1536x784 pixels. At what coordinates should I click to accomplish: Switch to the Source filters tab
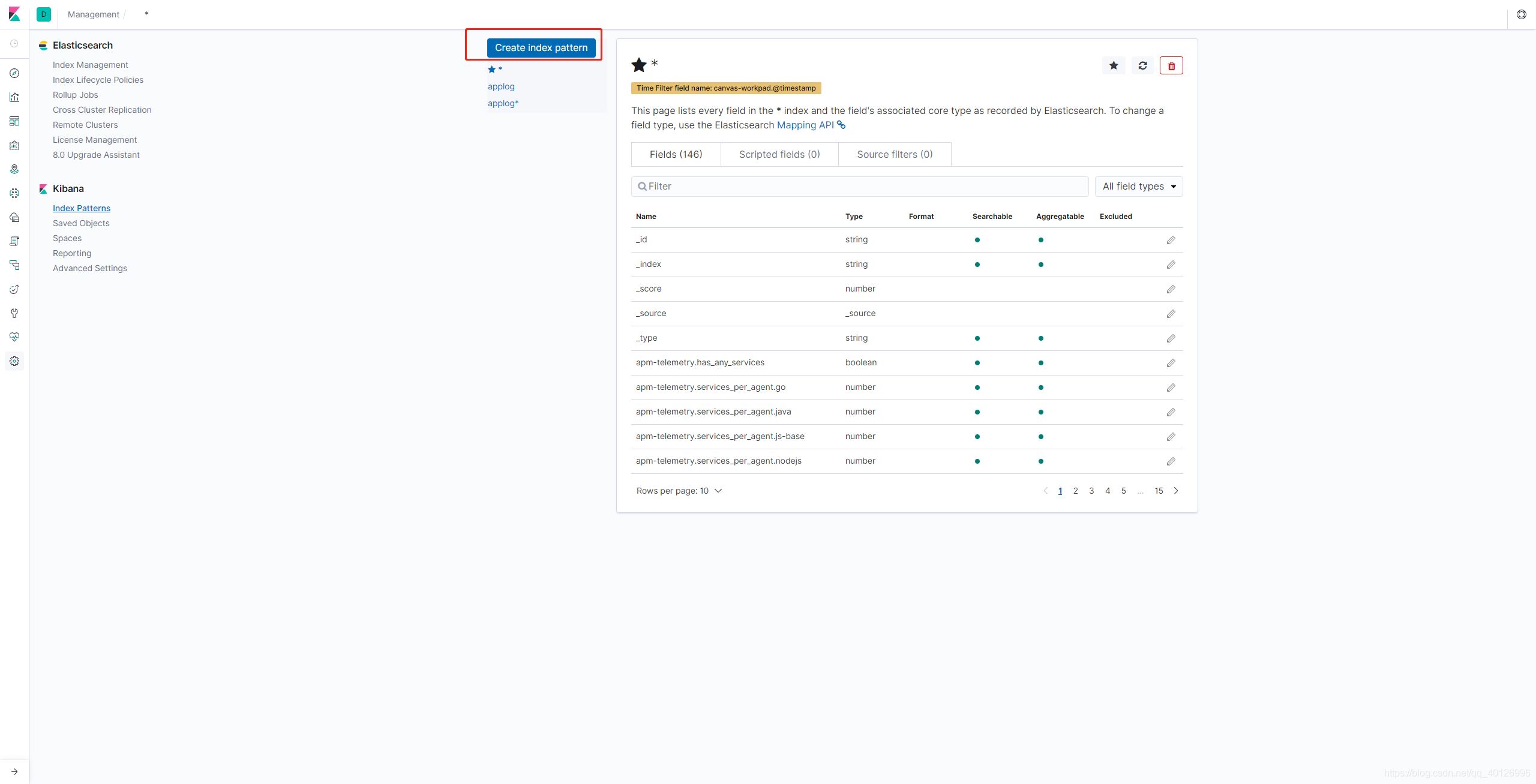[x=894, y=154]
